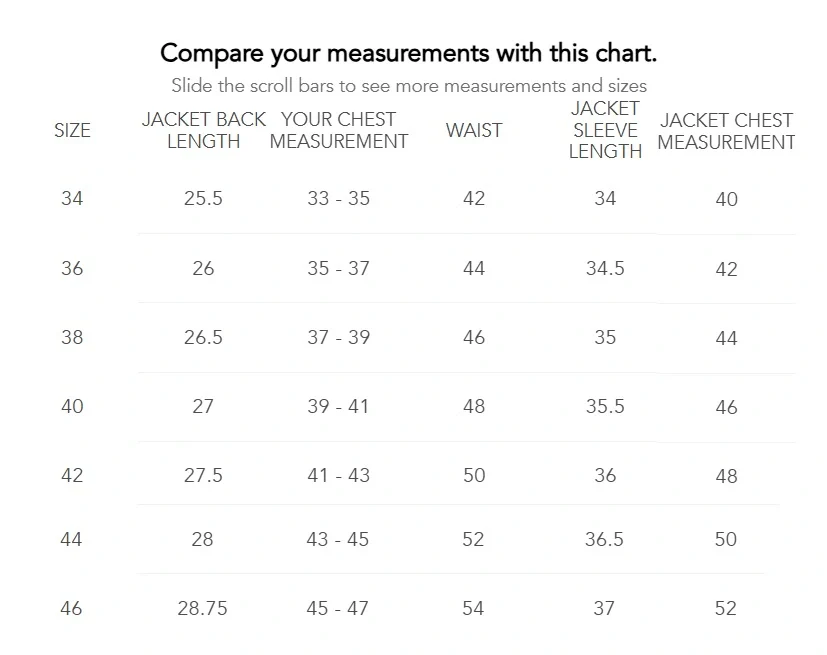The height and width of the screenshot is (655, 827).
Task: Click the 28.75 back length value
Action: (x=203, y=608)
